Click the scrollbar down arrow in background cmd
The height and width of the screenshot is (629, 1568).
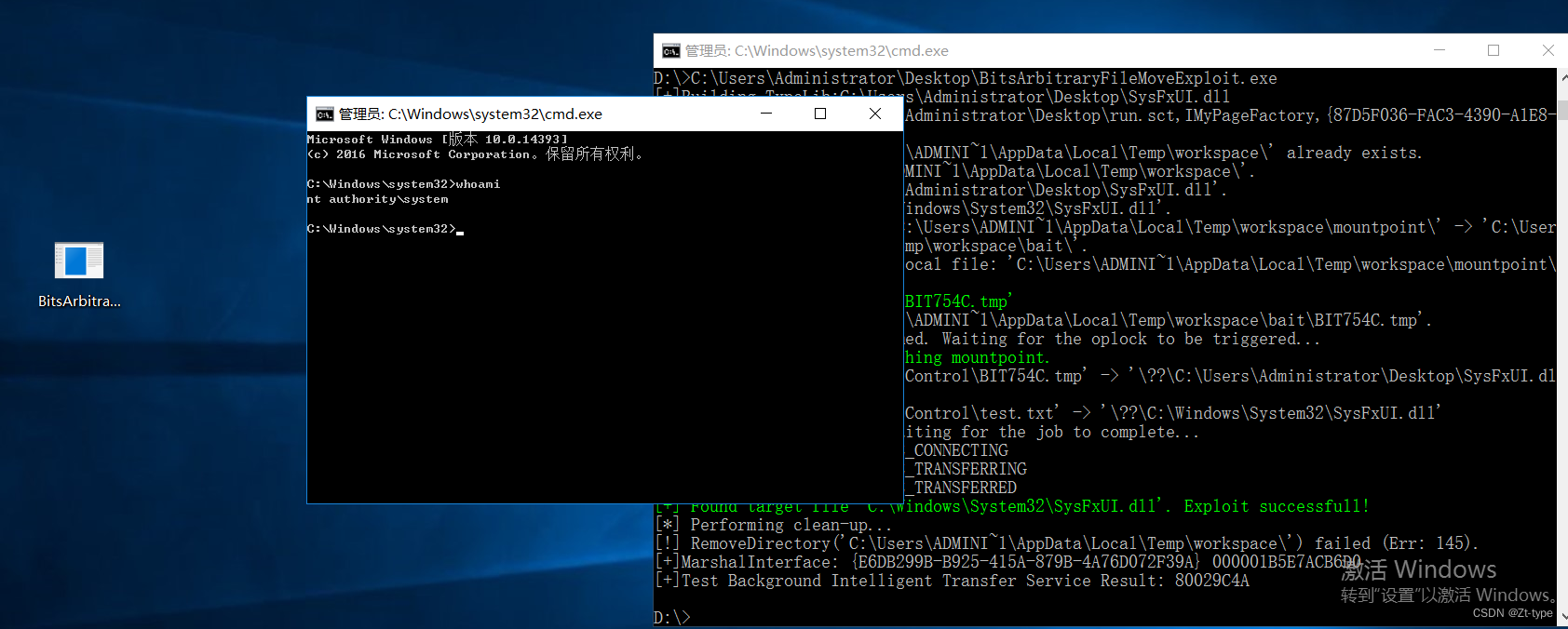click(1562, 616)
